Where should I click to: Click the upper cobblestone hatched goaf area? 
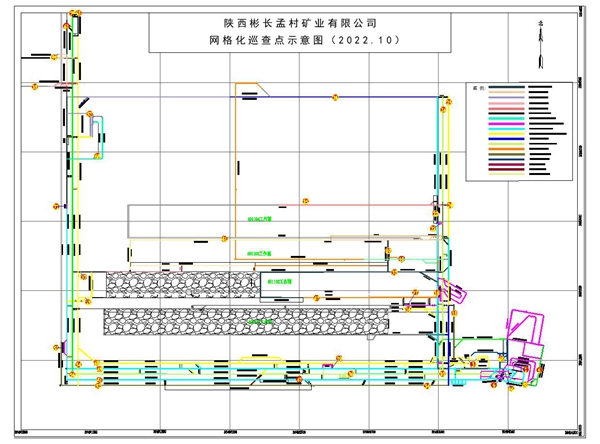[183, 285]
